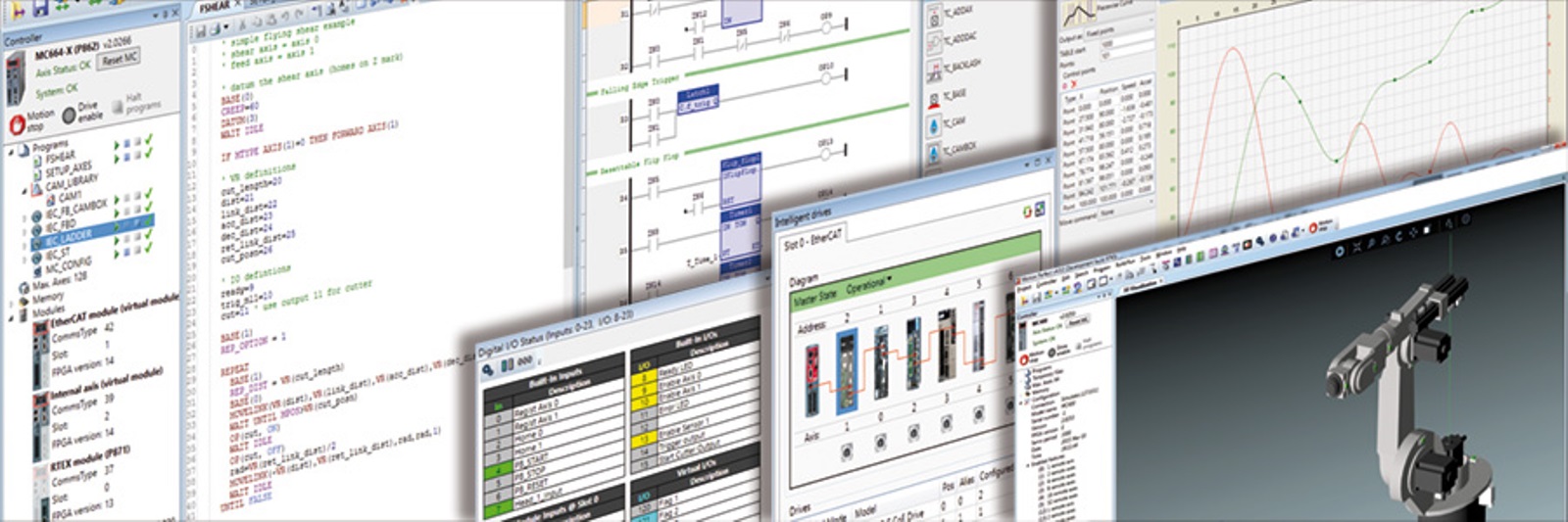Select TC_CAMBOX function block in toolbox
This screenshot has height=522, width=1568.
click(952, 151)
